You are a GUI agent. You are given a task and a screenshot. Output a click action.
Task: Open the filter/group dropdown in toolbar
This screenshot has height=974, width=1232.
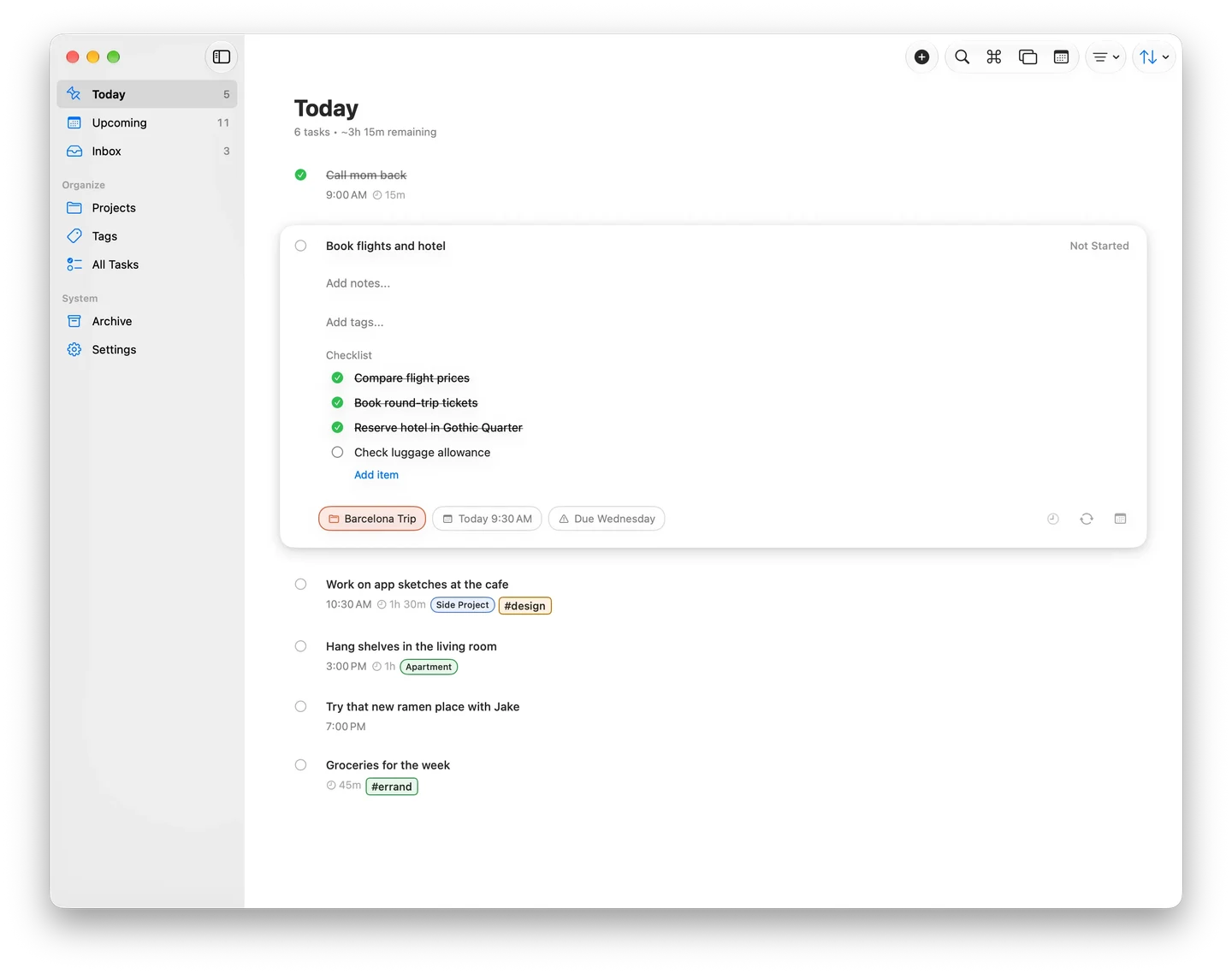[1105, 56]
